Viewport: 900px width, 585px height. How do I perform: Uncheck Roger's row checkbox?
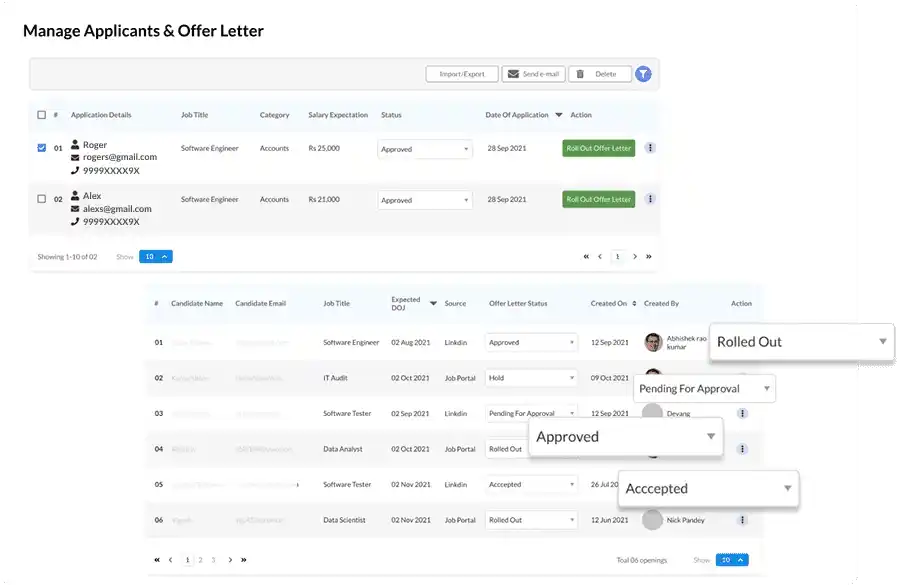(x=42, y=147)
